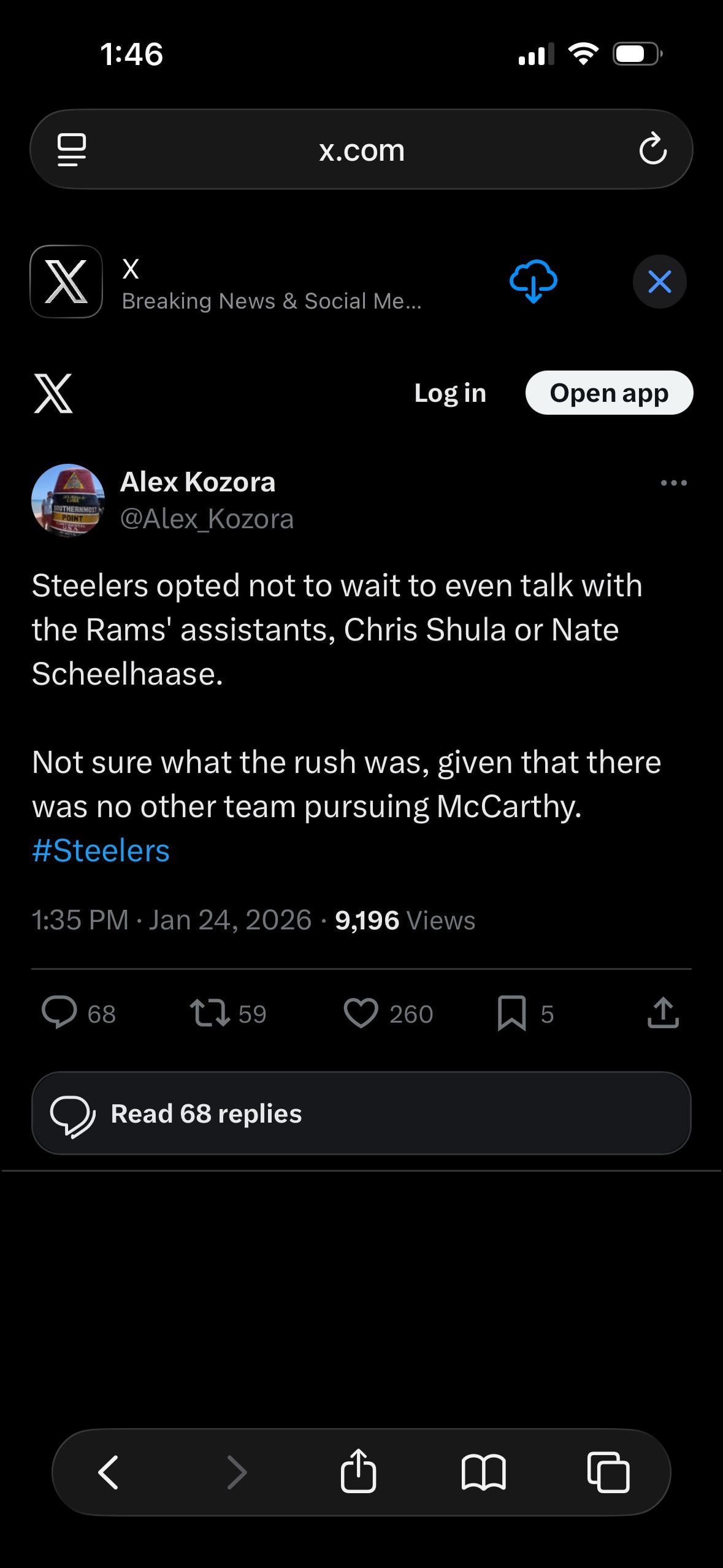Open the page settings reader icon
The width and height of the screenshot is (723, 1568).
click(x=72, y=149)
